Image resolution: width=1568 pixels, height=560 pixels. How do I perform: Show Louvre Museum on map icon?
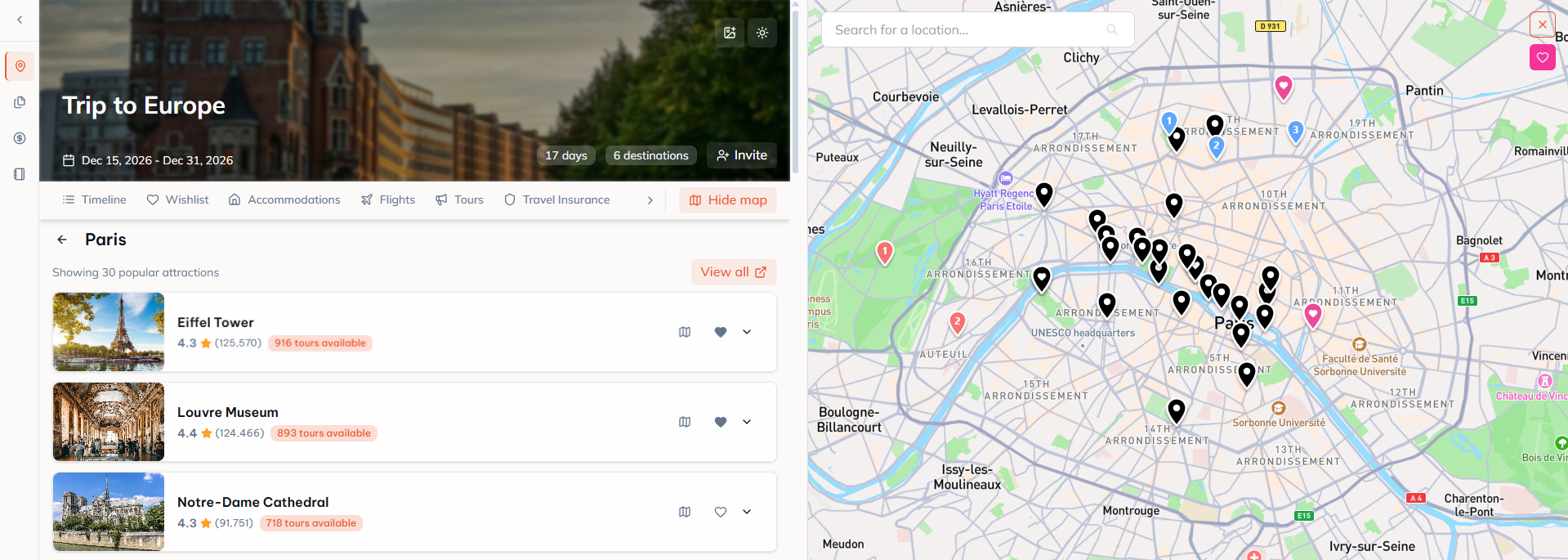pyautogui.click(x=685, y=422)
